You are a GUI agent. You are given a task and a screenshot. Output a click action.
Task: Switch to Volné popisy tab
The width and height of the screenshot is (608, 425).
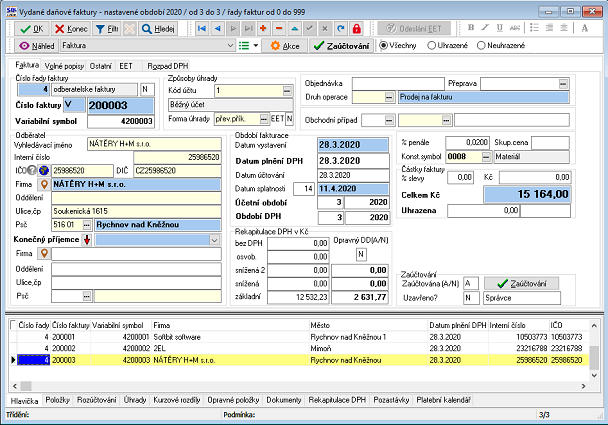pyautogui.click(x=64, y=66)
